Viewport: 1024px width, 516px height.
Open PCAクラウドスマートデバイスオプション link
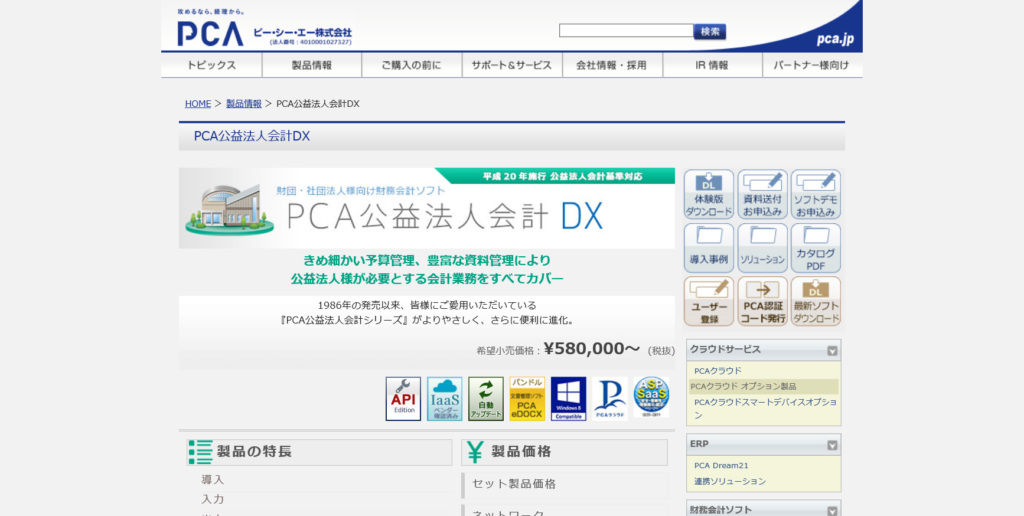[765, 409]
